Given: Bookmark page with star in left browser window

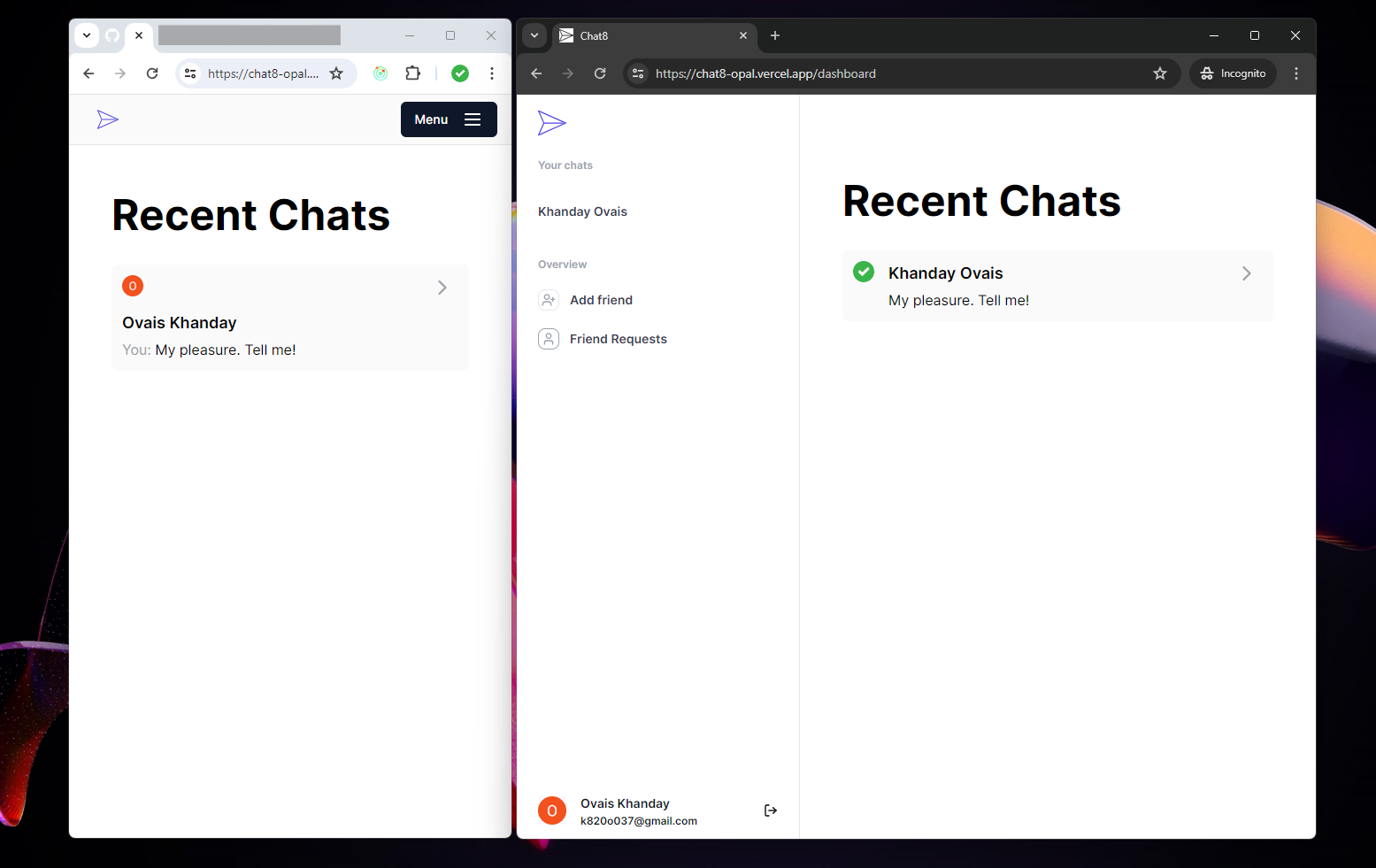Looking at the screenshot, I should click(336, 73).
